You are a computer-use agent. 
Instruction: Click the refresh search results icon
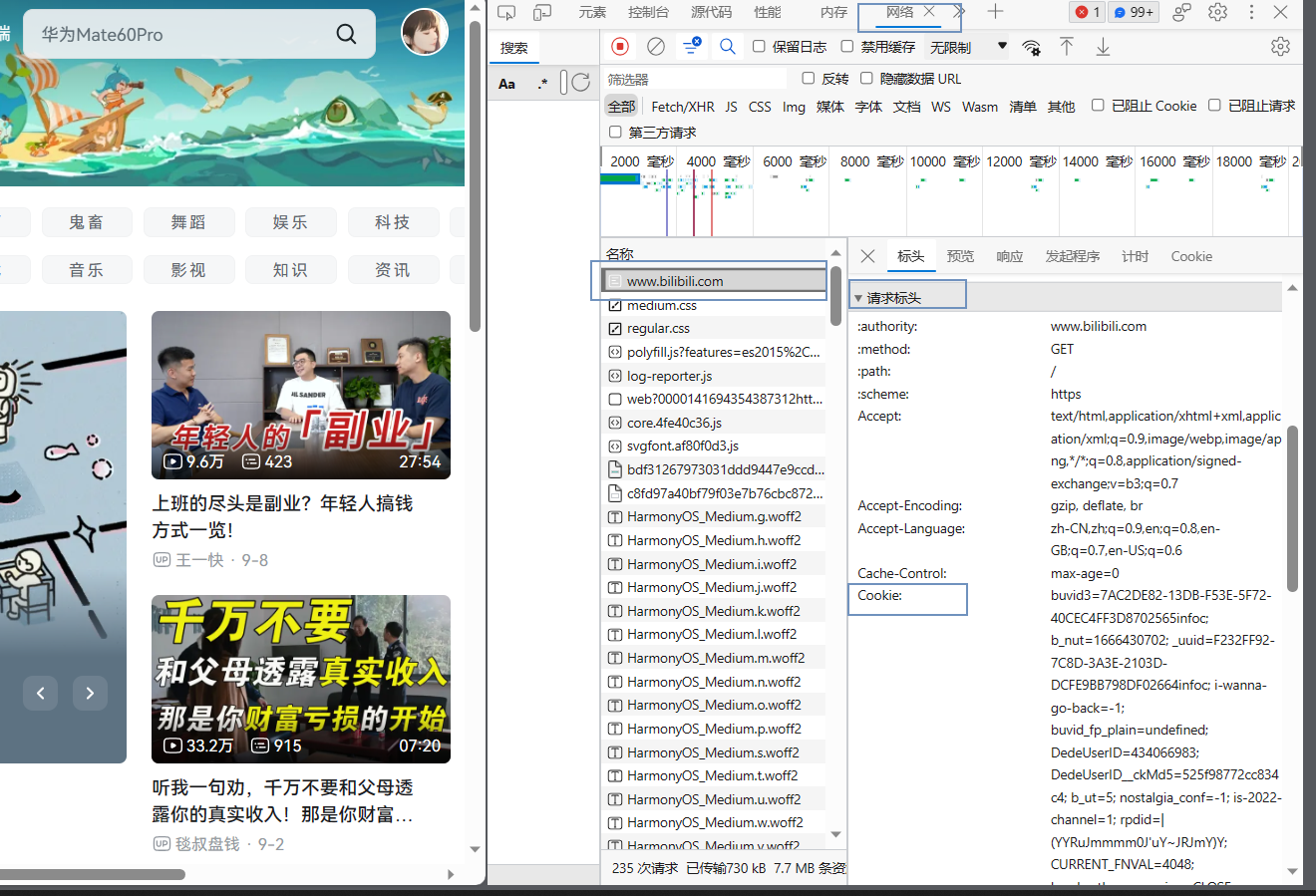pyautogui.click(x=581, y=83)
